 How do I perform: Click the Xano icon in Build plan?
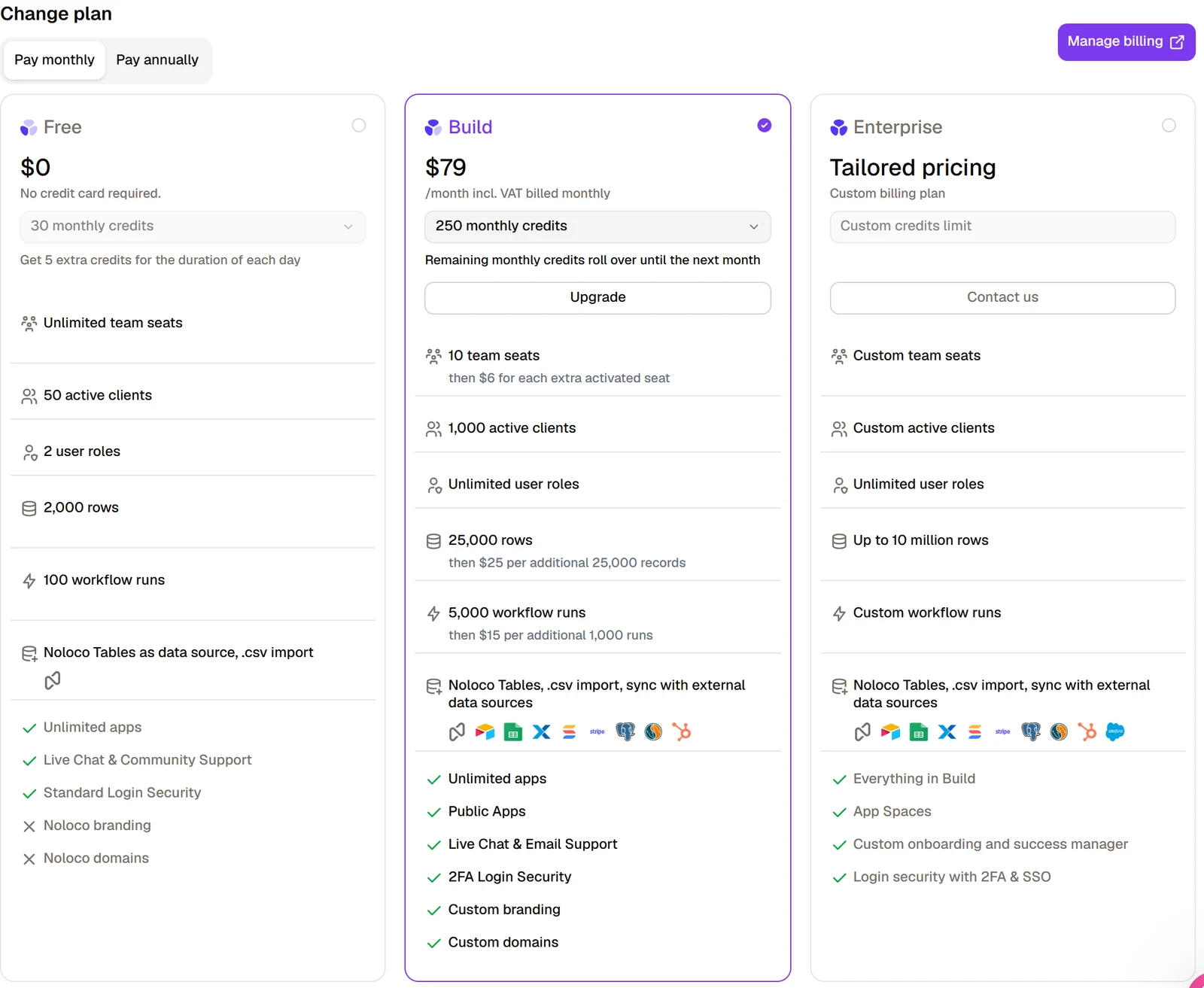(542, 731)
